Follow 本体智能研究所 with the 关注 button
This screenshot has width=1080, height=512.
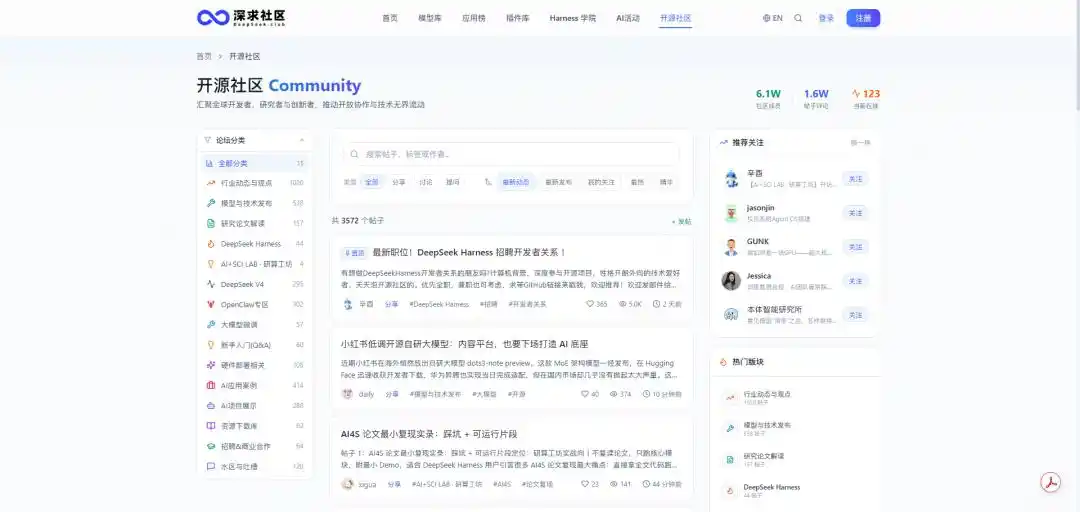click(855, 315)
